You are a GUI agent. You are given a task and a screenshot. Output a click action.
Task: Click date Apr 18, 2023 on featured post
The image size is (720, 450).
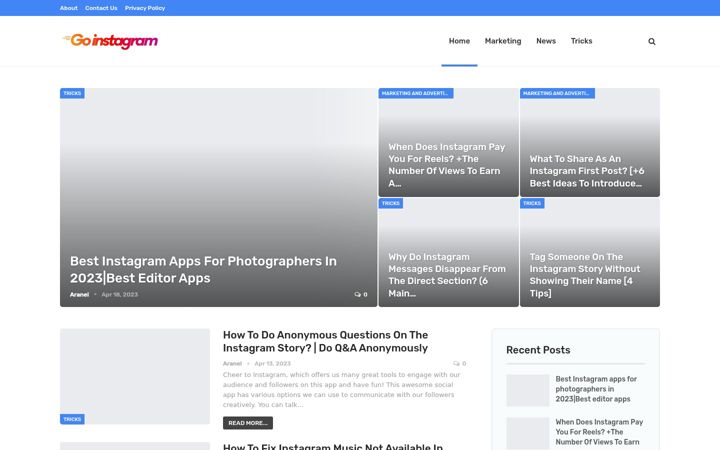click(x=119, y=294)
